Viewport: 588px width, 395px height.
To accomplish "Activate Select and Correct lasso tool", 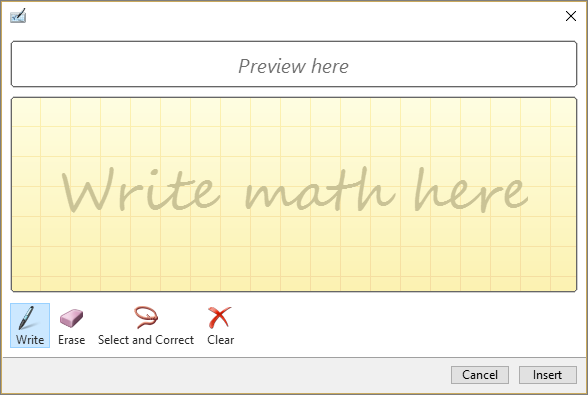I will 146,325.
